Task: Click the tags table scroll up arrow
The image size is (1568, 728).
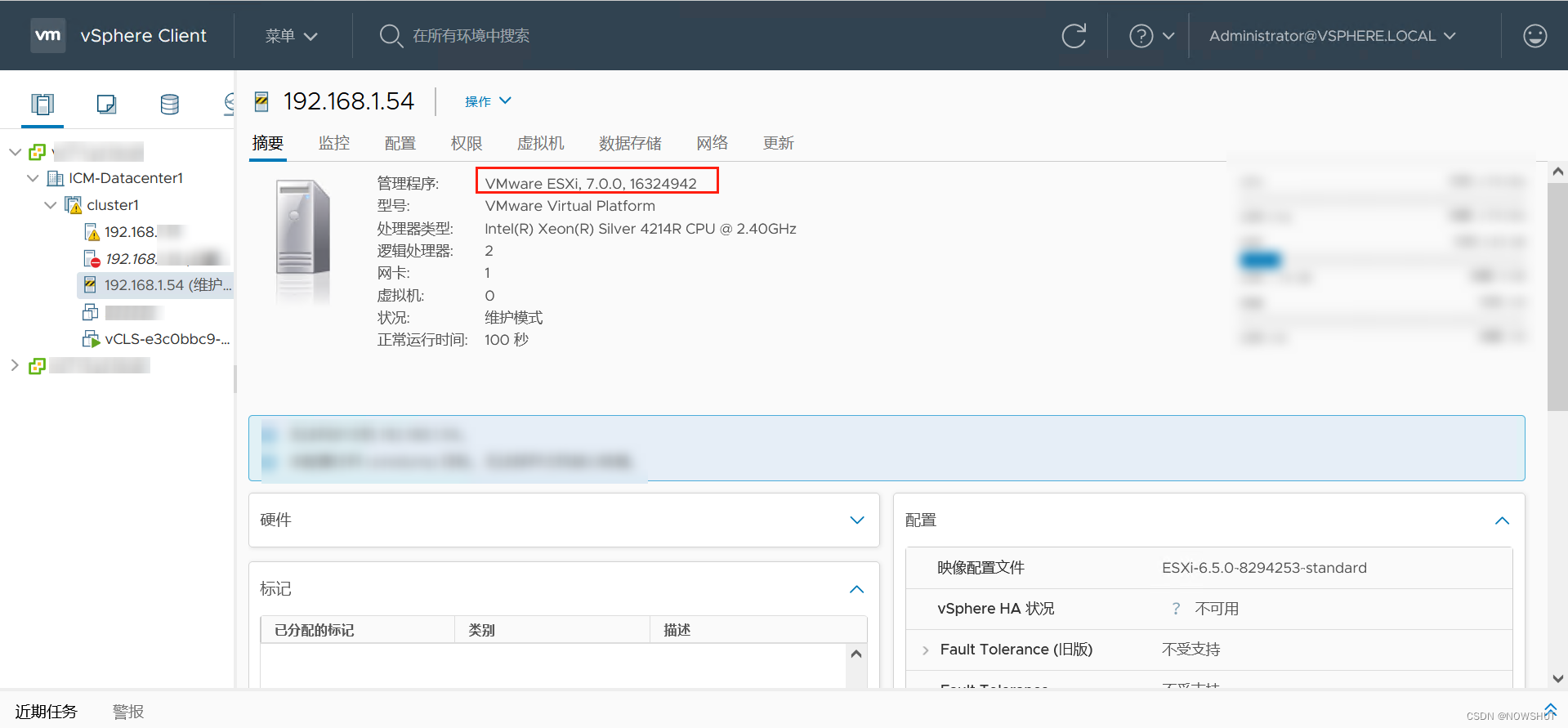Action: (856, 654)
